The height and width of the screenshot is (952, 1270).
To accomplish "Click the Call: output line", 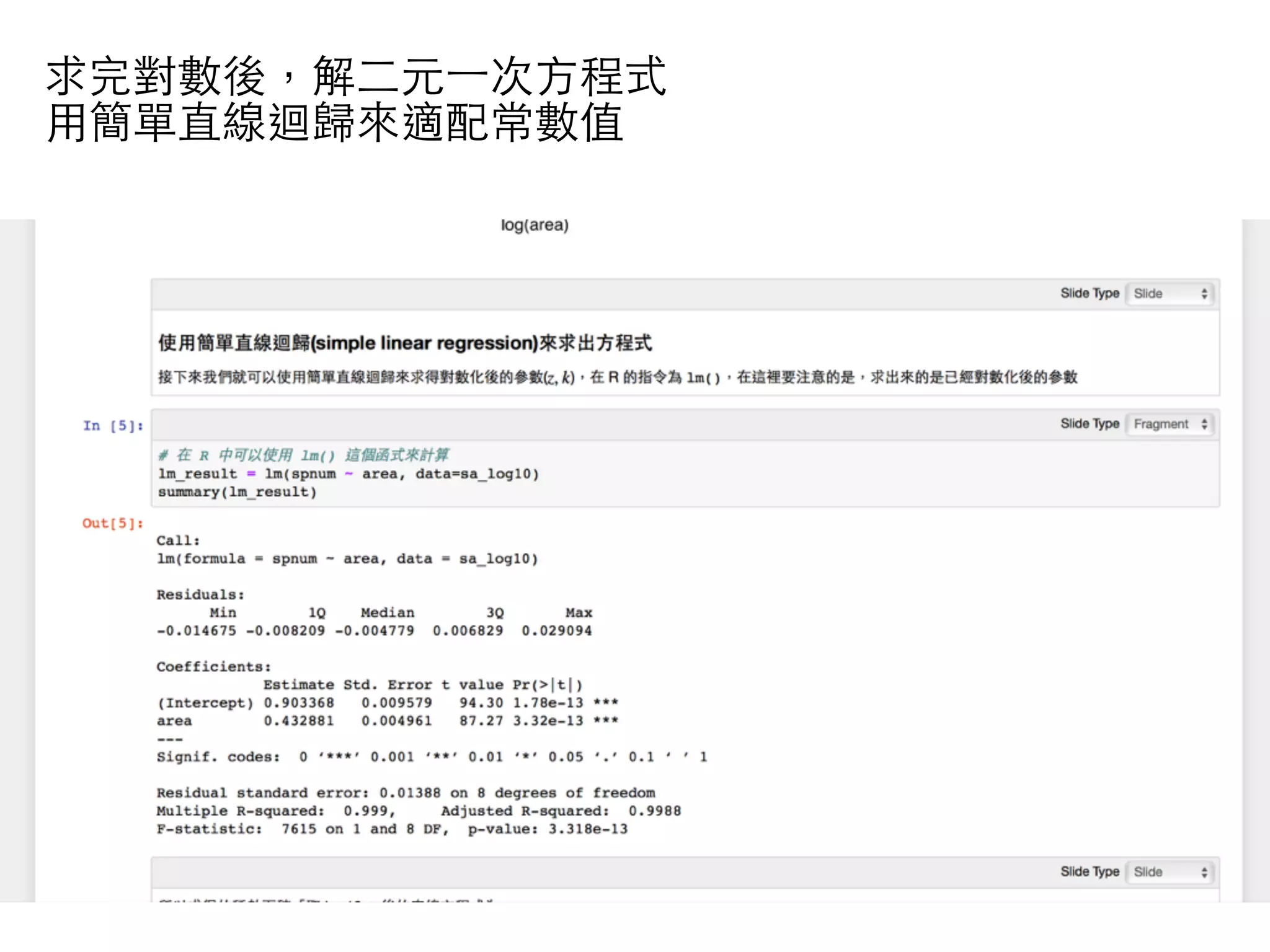I will coord(178,540).
